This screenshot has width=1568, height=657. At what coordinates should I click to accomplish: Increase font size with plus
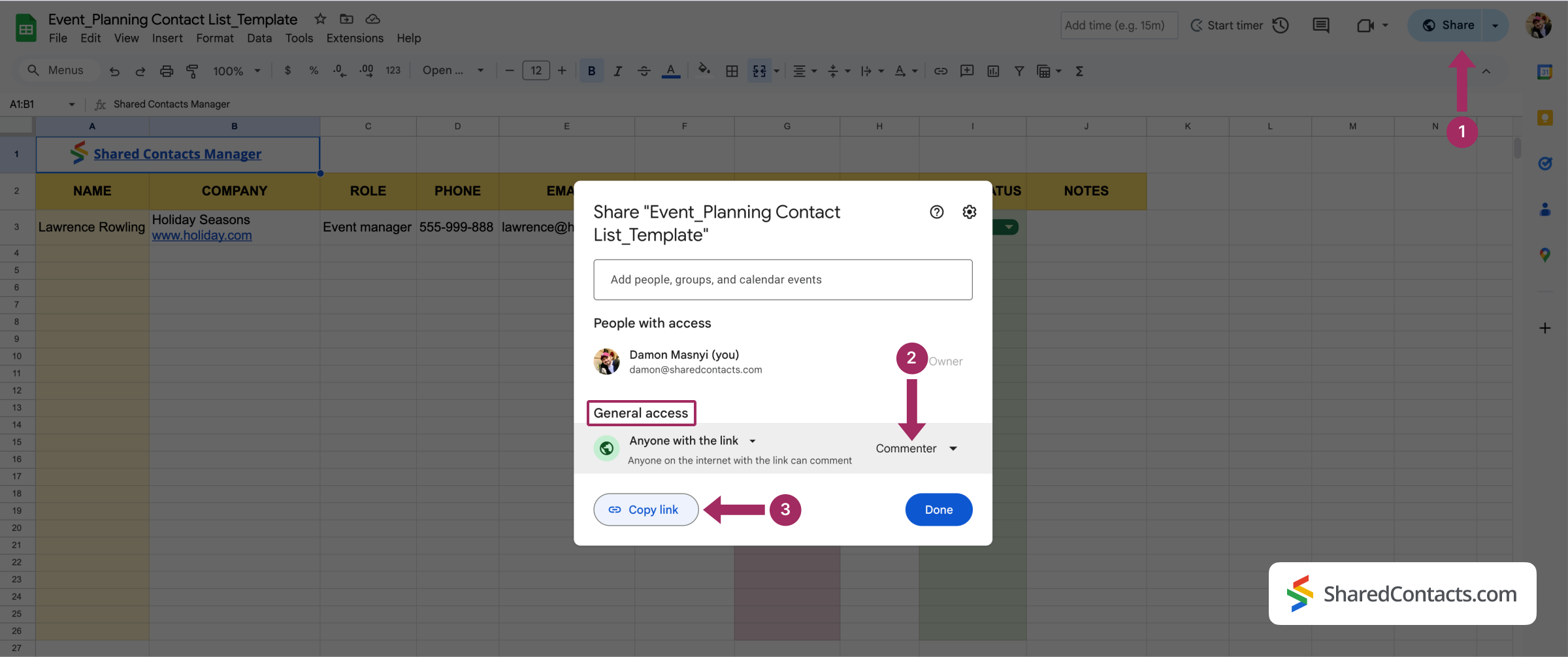coord(562,71)
